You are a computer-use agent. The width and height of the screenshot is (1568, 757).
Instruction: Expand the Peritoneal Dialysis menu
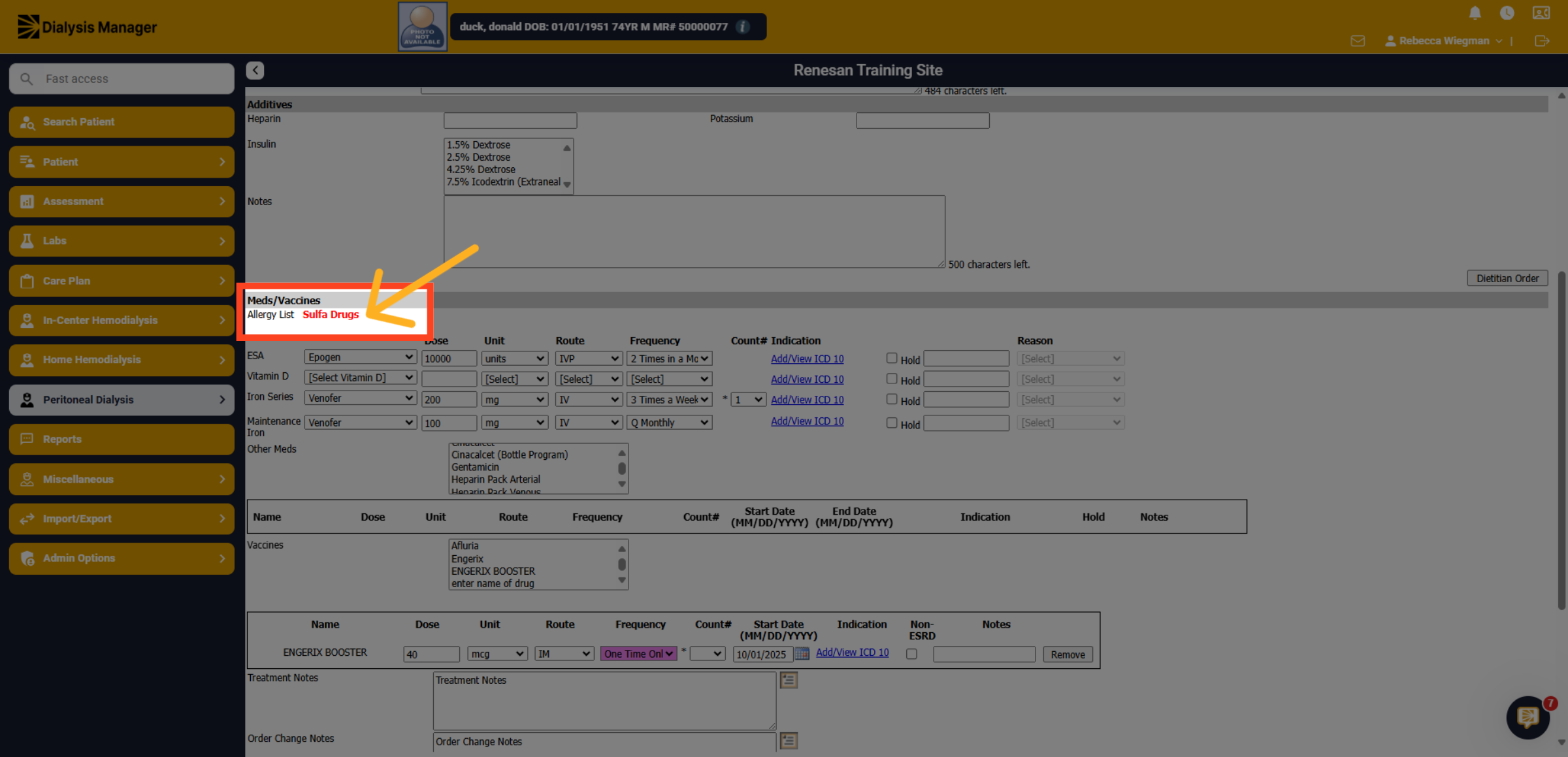[x=122, y=400]
